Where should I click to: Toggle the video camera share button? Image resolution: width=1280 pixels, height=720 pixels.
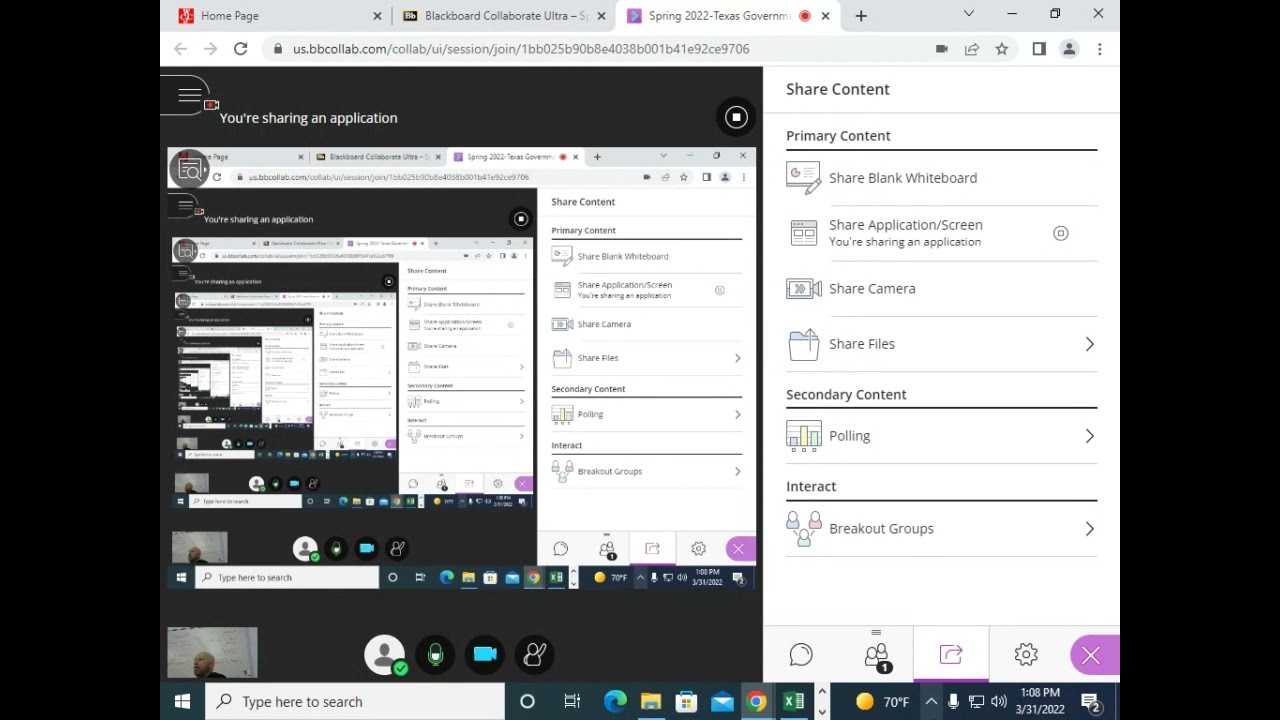[x=485, y=654]
